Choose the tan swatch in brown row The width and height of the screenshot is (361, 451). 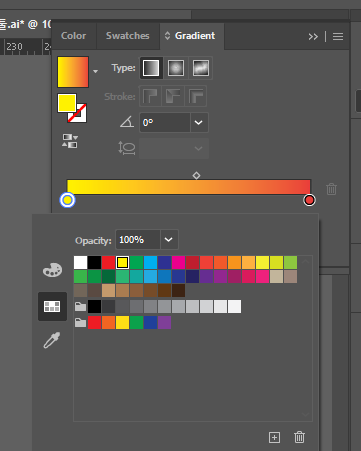[108, 291]
